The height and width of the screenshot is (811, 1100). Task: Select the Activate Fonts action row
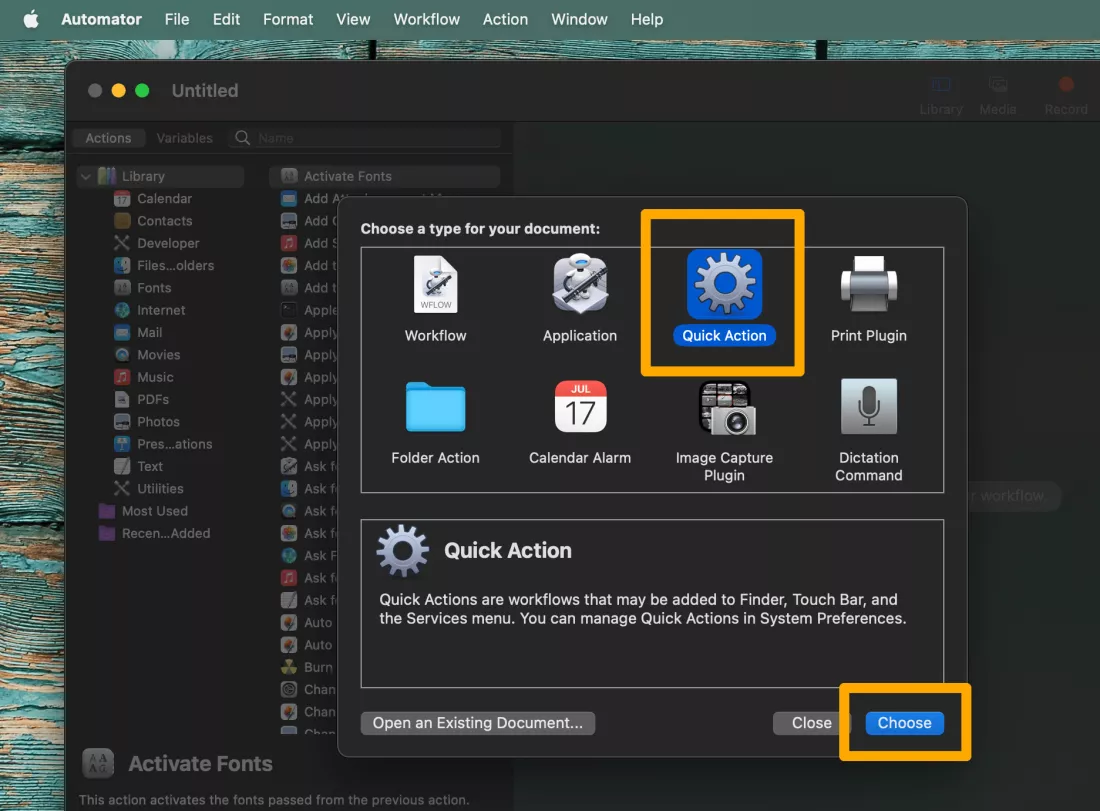tap(384, 176)
